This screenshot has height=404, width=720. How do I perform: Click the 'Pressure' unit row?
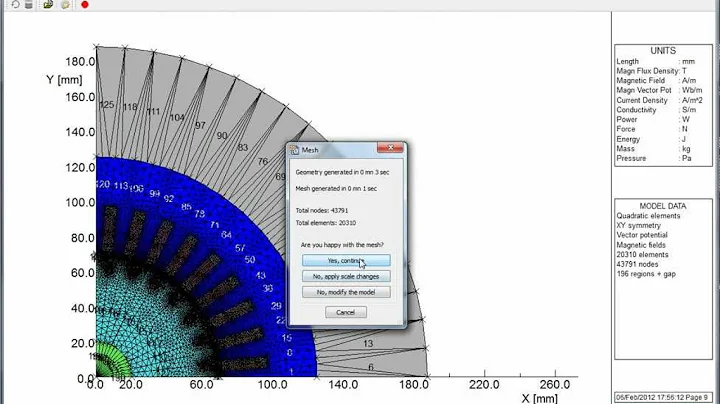pos(654,158)
